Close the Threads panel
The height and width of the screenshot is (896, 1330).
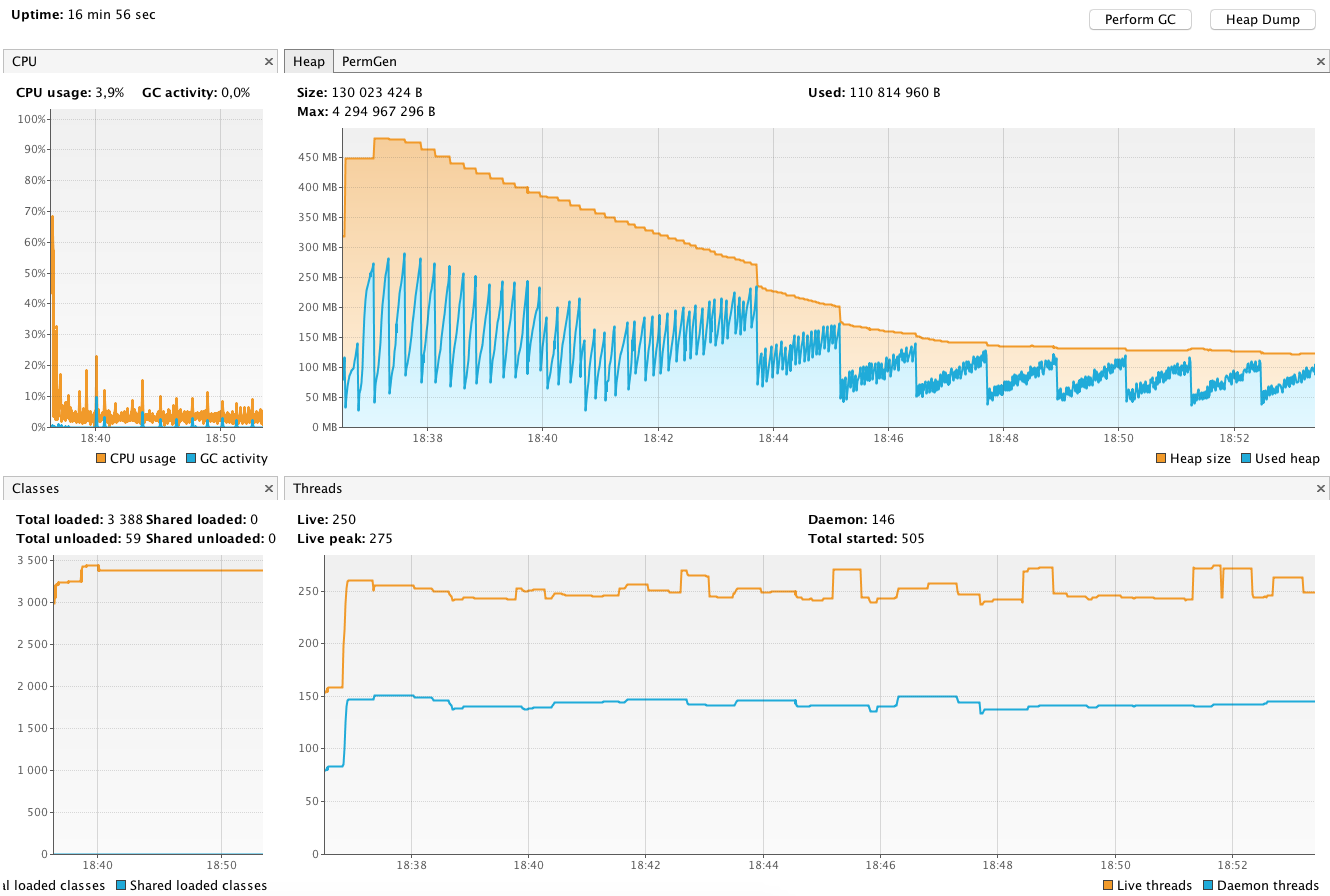pos(1321,489)
